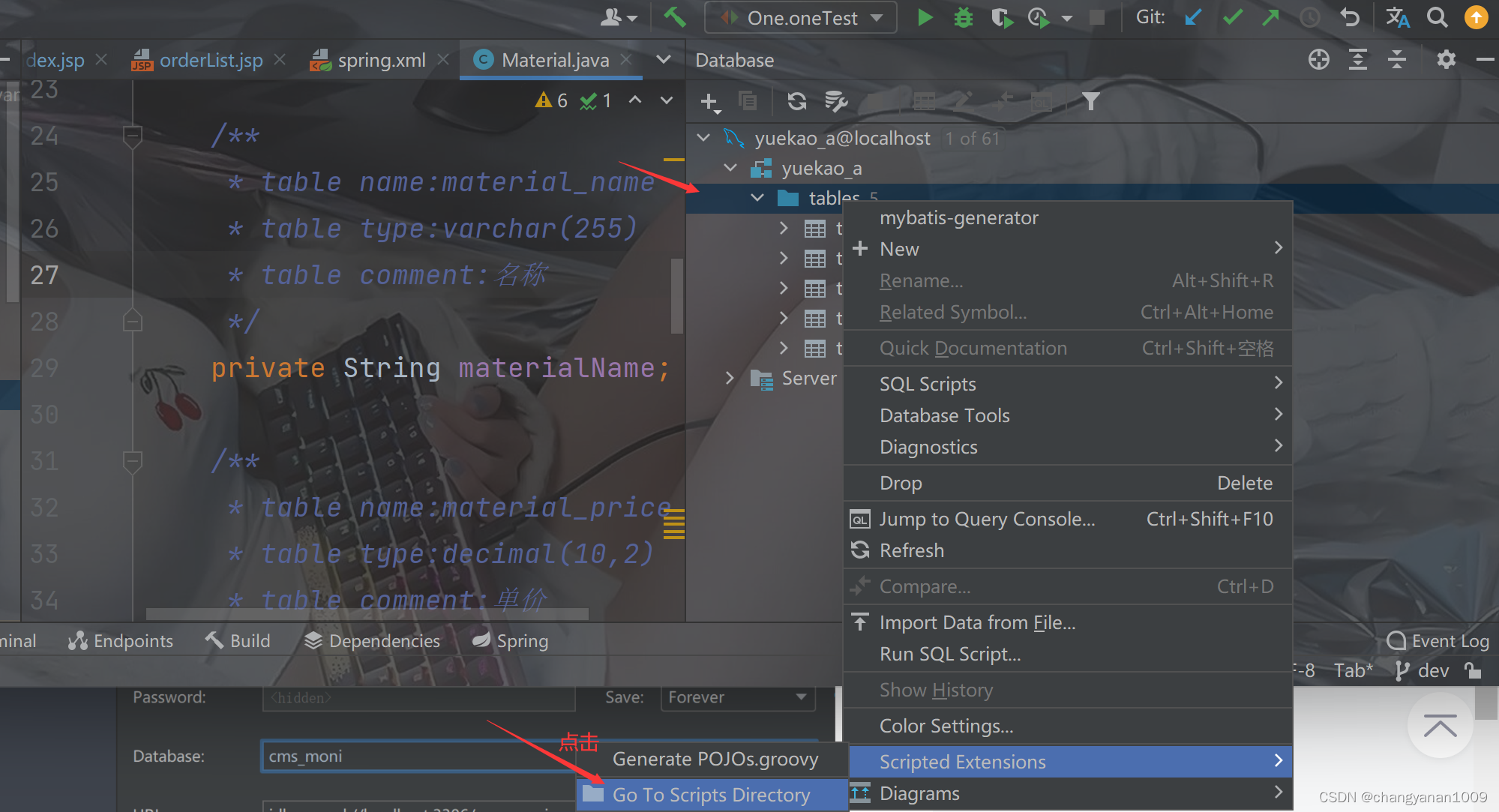Collapse the yuekao_a@localhost data source

point(703,138)
